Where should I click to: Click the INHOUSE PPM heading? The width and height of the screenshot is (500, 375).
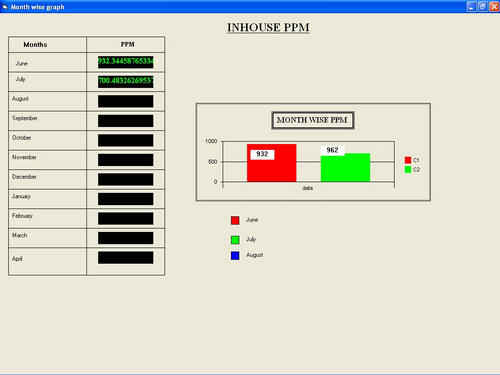[268, 27]
